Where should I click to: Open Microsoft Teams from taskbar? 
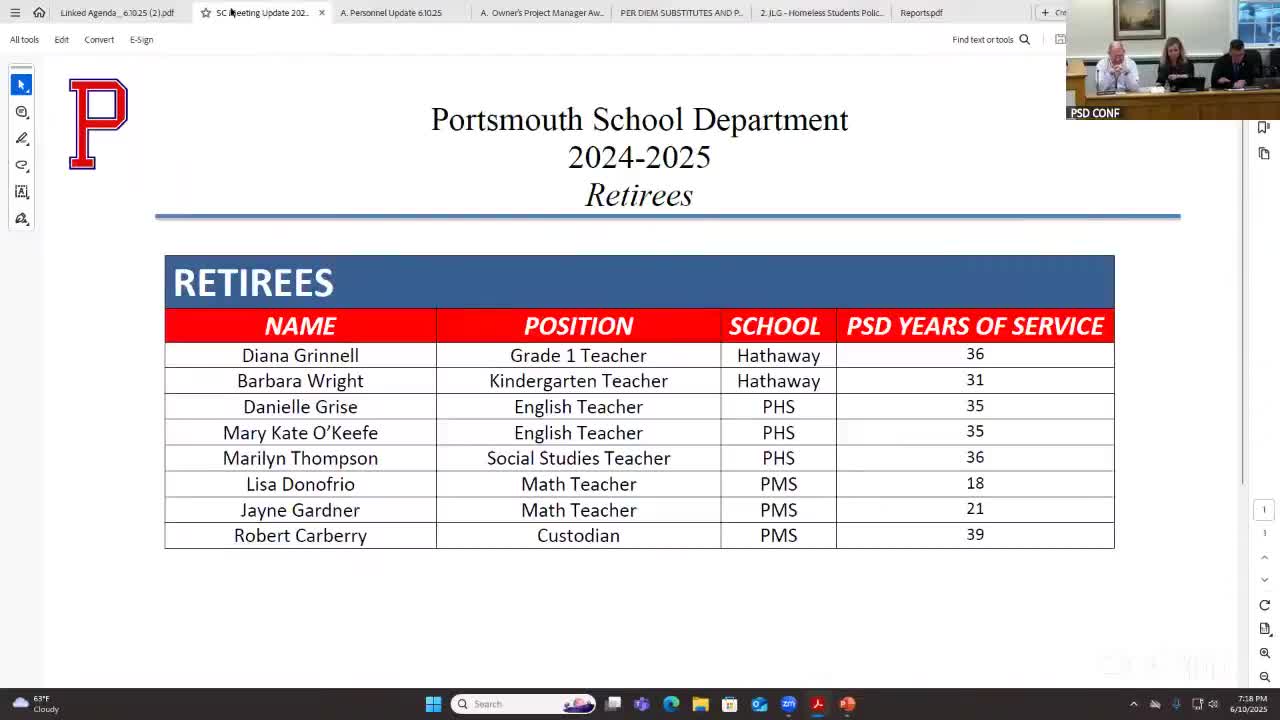click(642, 704)
